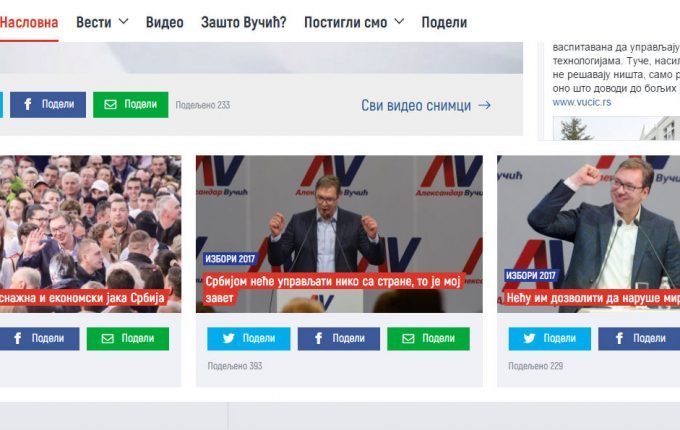Tweet the Србијом неће управљати article

pos(248,339)
